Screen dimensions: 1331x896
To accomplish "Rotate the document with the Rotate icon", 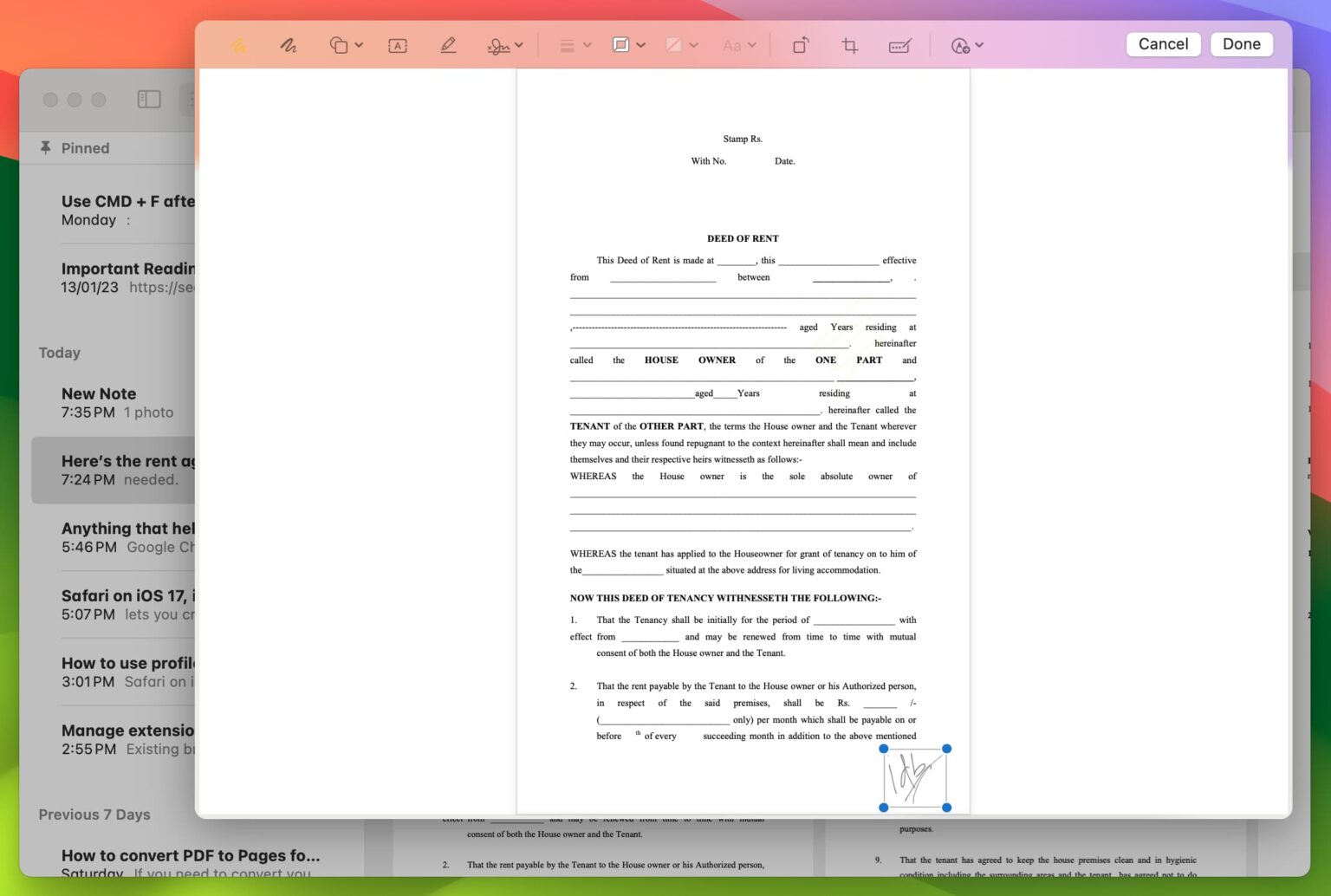I will pos(801,45).
